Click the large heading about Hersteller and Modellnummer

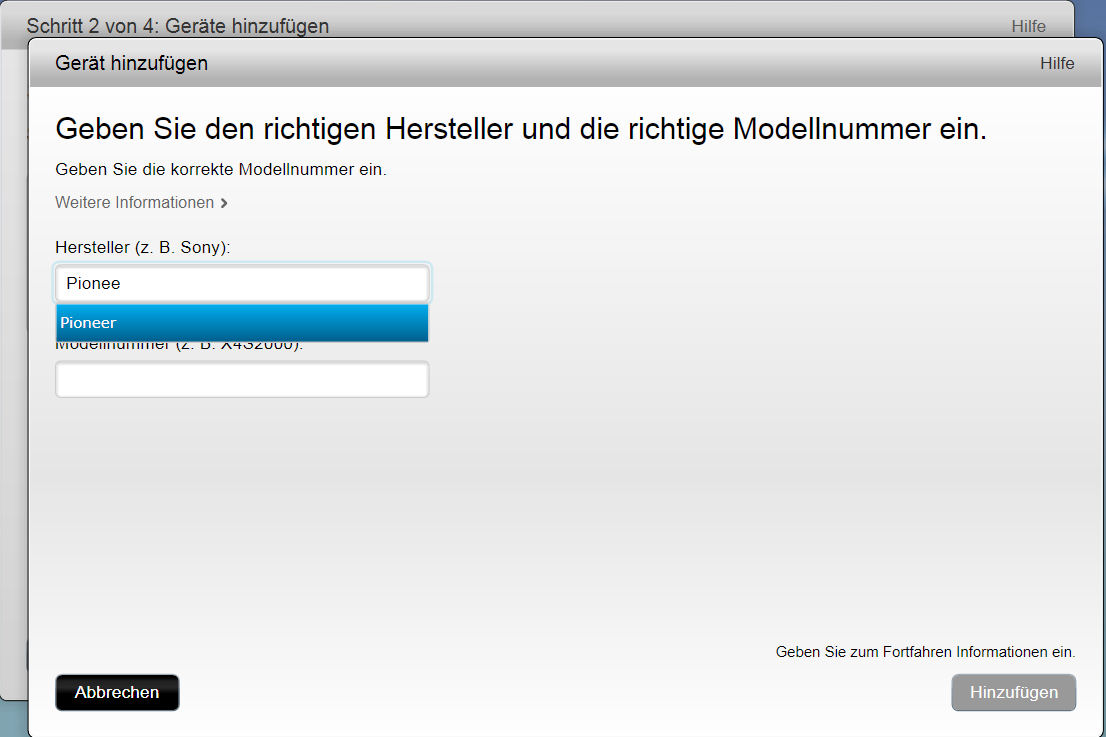520,129
